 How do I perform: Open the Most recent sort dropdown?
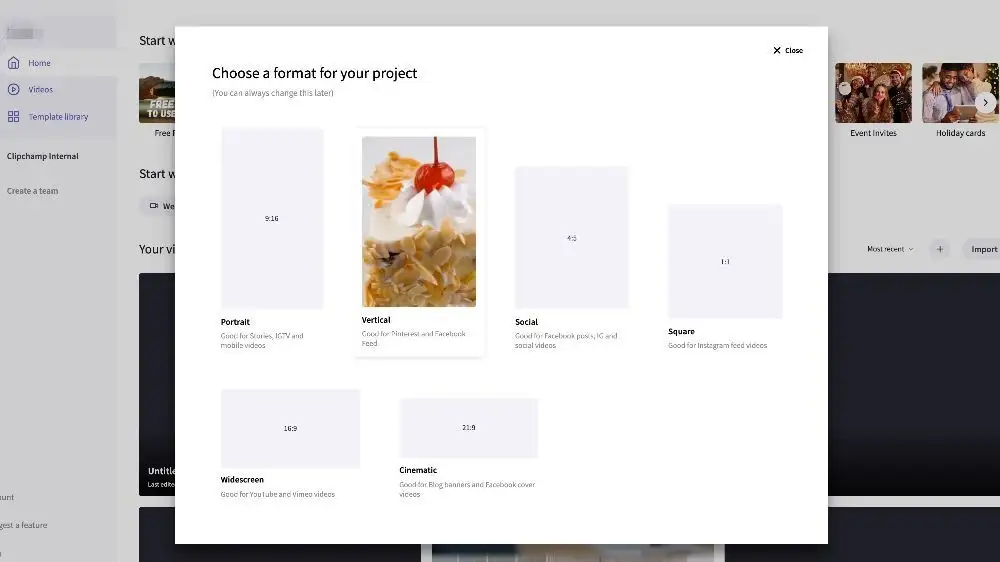pyautogui.click(x=890, y=249)
